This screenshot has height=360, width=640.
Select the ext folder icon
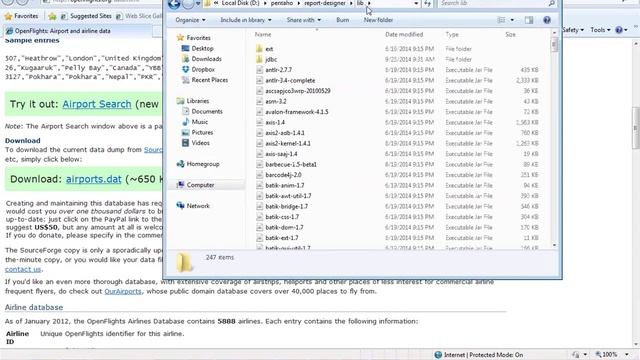(259, 49)
